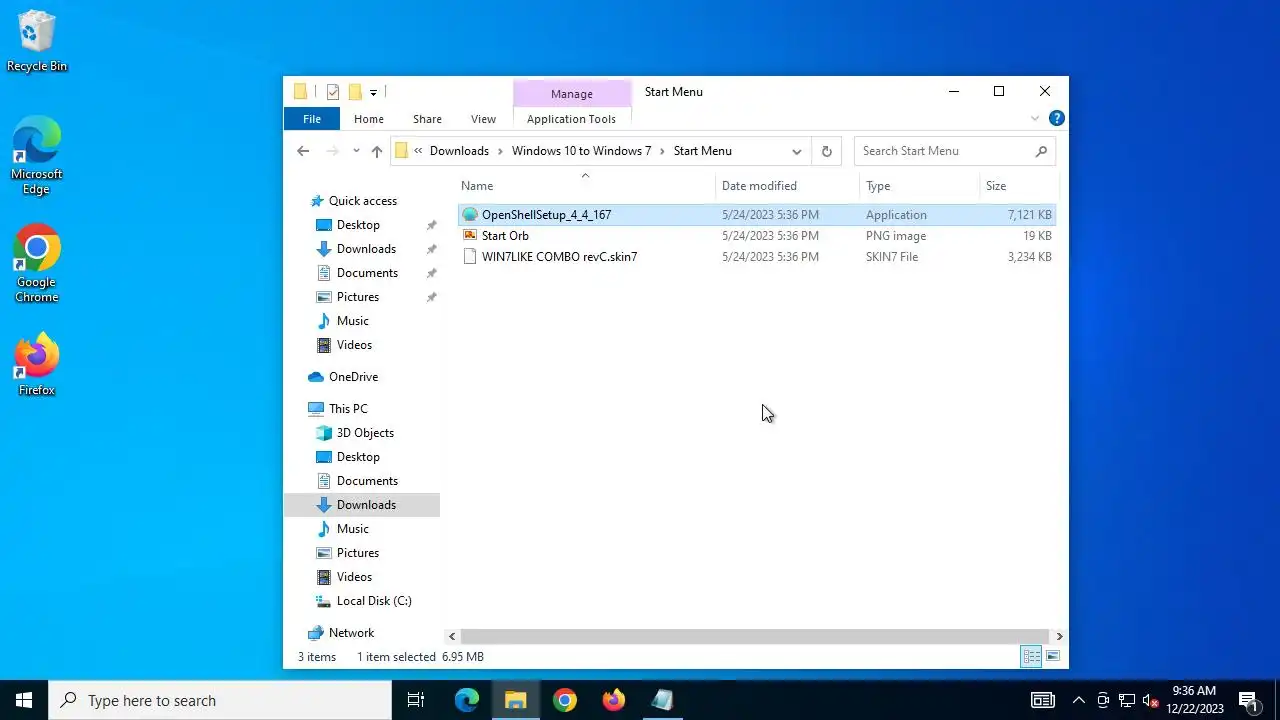
Task: Switch to Large icons view layout
Action: 1053,657
